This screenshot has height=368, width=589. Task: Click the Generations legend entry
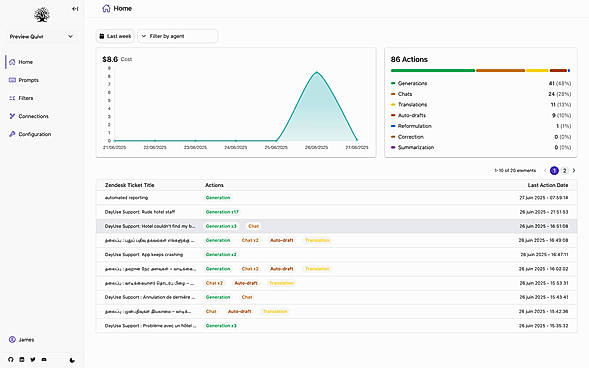click(x=409, y=83)
